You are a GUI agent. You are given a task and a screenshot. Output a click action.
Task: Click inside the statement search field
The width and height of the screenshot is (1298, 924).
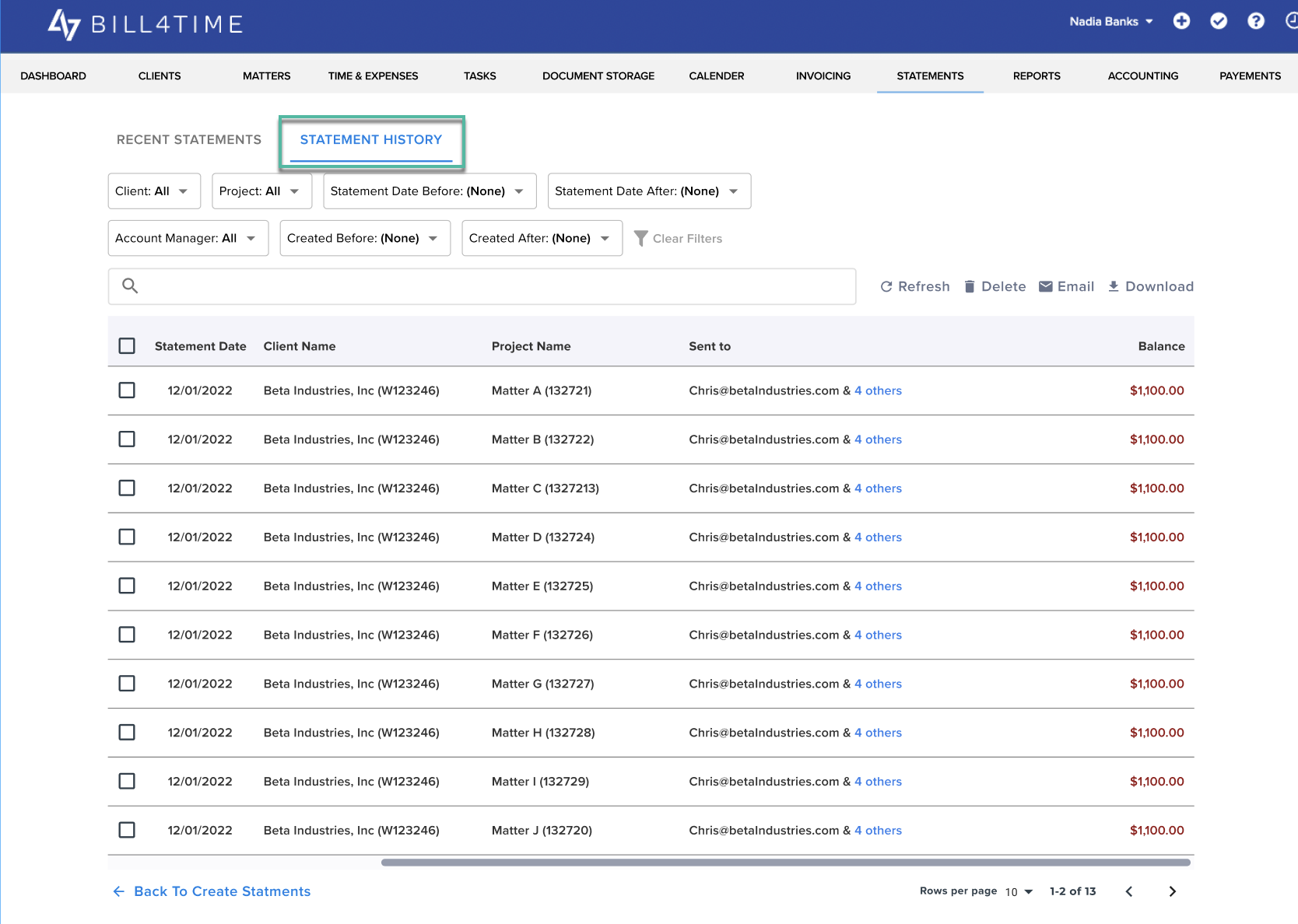pos(482,286)
